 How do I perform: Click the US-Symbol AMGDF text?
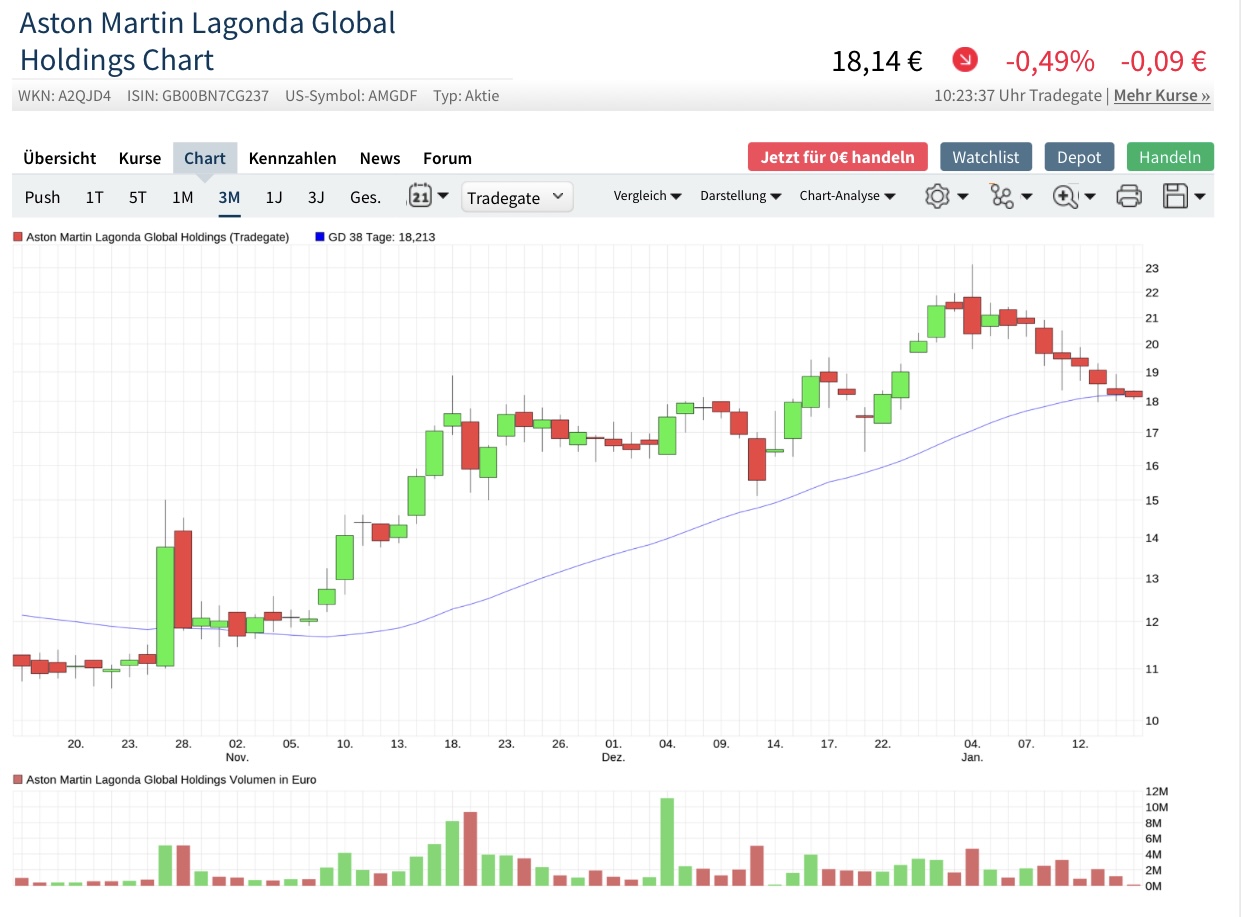tap(350, 96)
